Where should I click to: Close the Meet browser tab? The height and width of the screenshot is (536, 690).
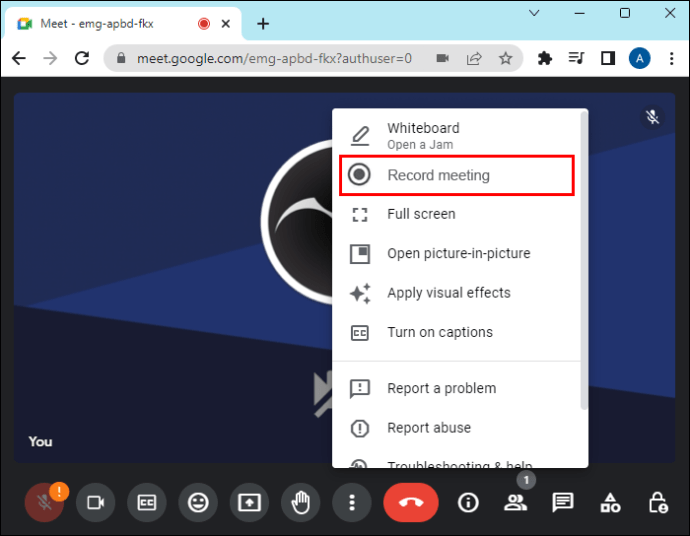(x=226, y=24)
